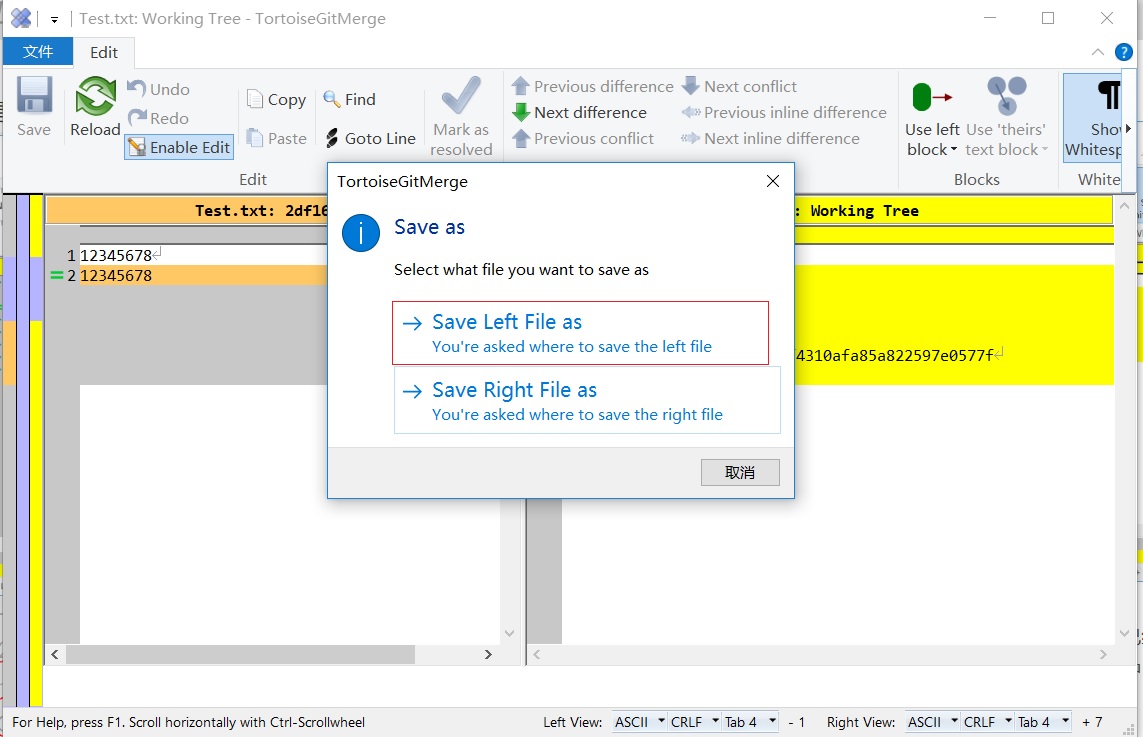The width and height of the screenshot is (1143, 737).
Task: Select highlighted line 2 text 12345678
Action: coord(116,276)
